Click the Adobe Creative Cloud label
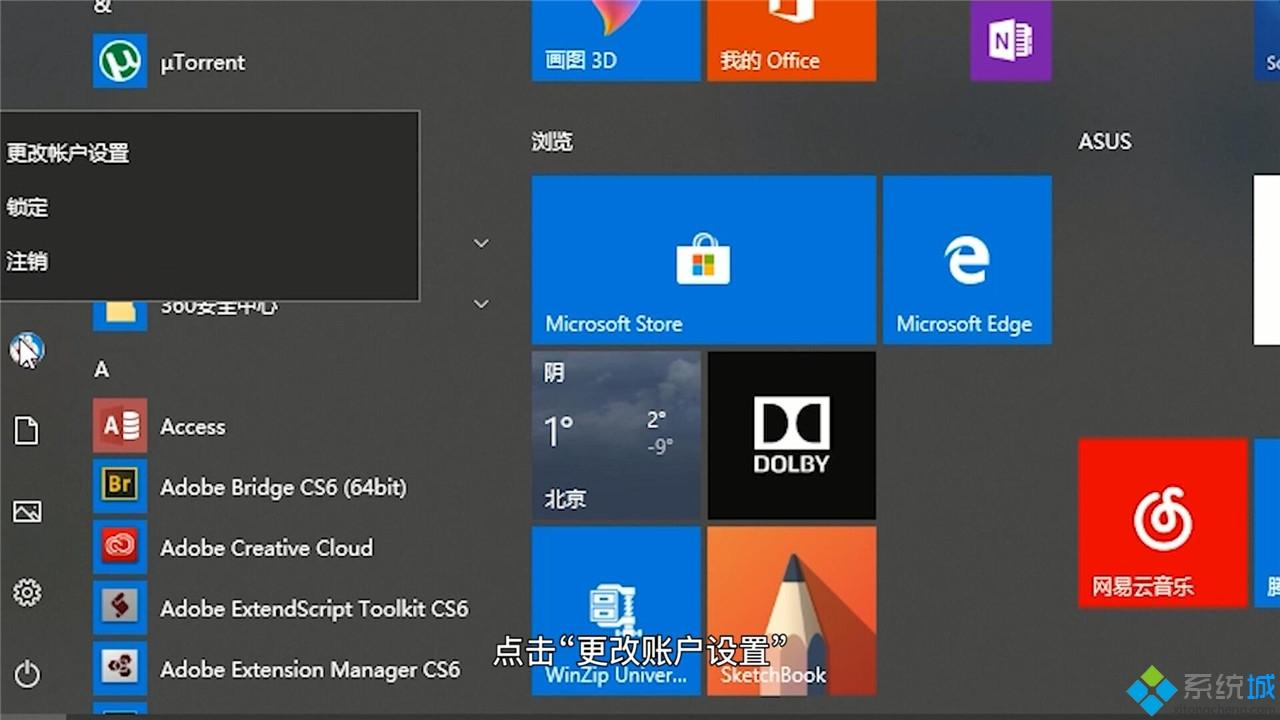The width and height of the screenshot is (1280, 720). pyautogui.click(x=266, y=548)
